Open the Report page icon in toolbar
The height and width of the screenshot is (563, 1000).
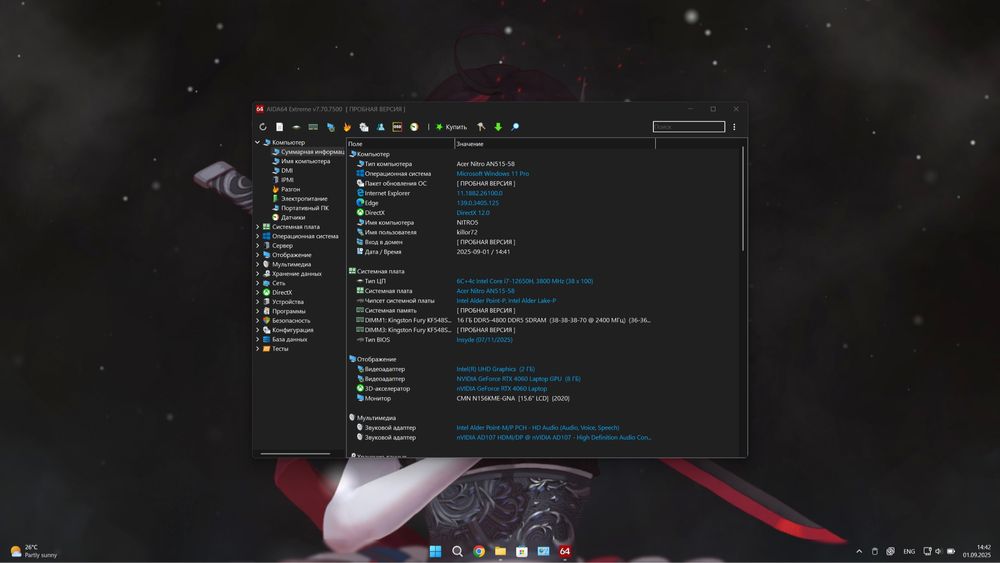tap(279, 127)
